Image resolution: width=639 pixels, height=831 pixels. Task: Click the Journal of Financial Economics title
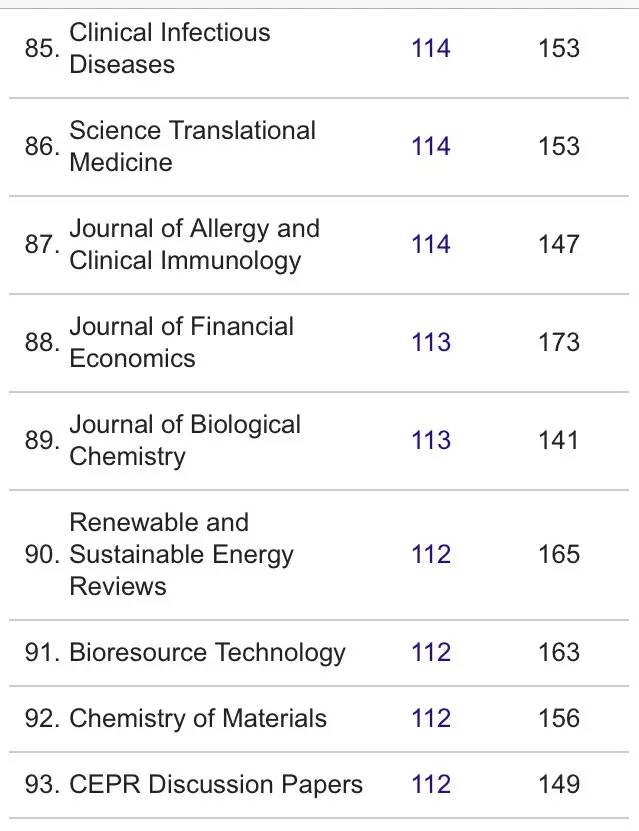(x=181, y=342)
